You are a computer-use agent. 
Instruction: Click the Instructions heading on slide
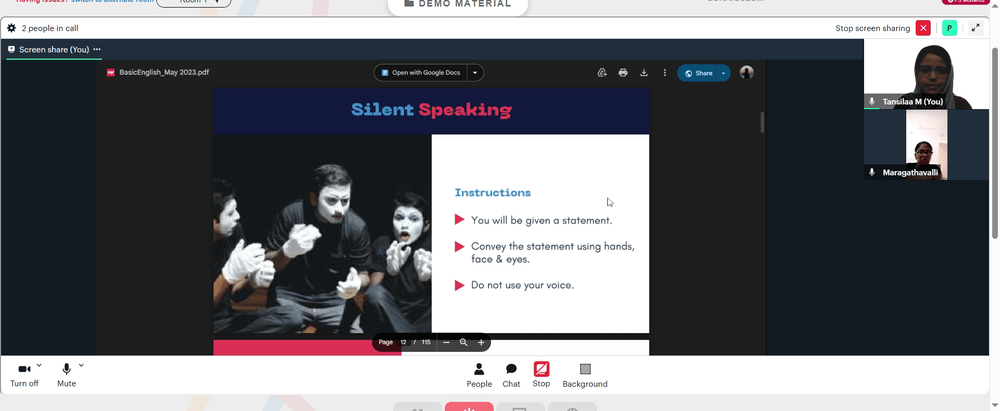(x=492, y=192)
